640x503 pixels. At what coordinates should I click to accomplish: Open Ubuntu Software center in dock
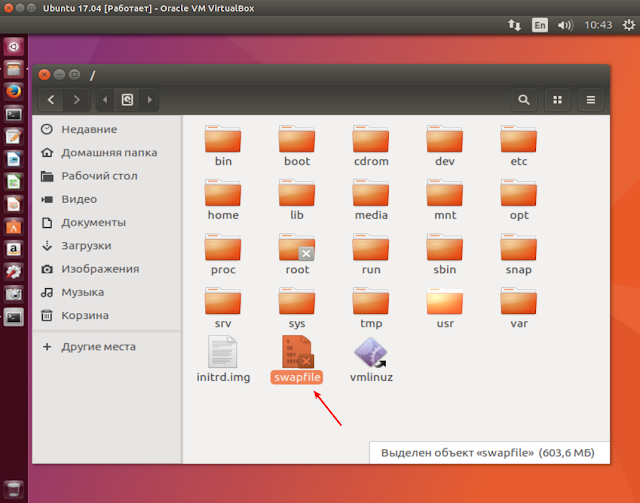(x=13, y=226)
